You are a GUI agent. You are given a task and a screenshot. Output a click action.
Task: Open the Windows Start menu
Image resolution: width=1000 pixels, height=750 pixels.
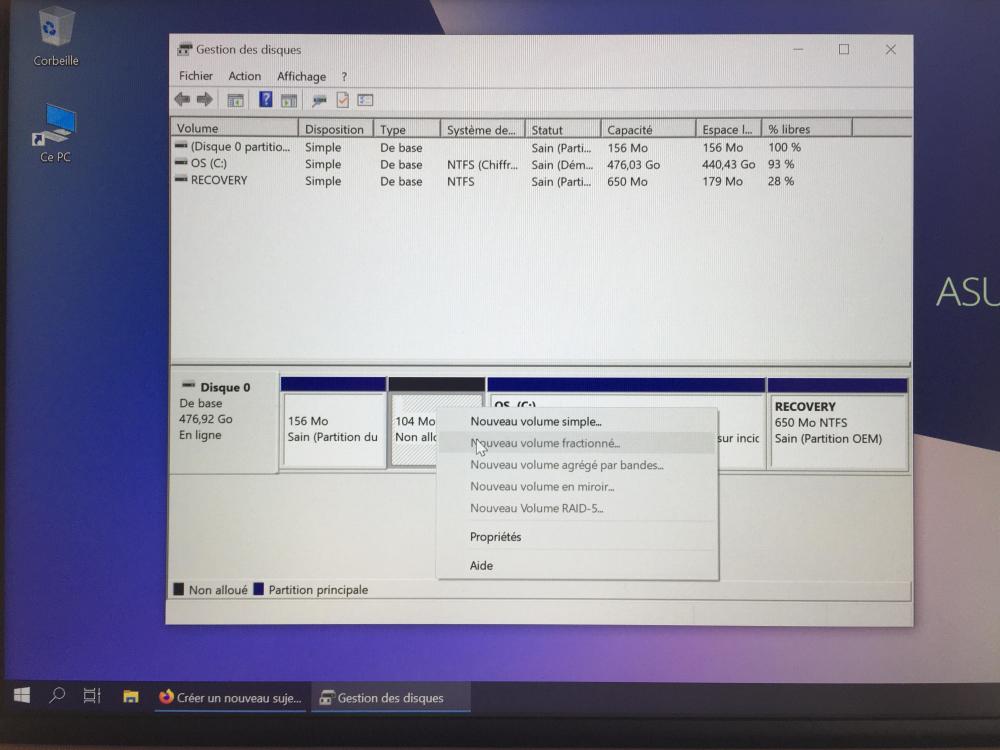21,697
